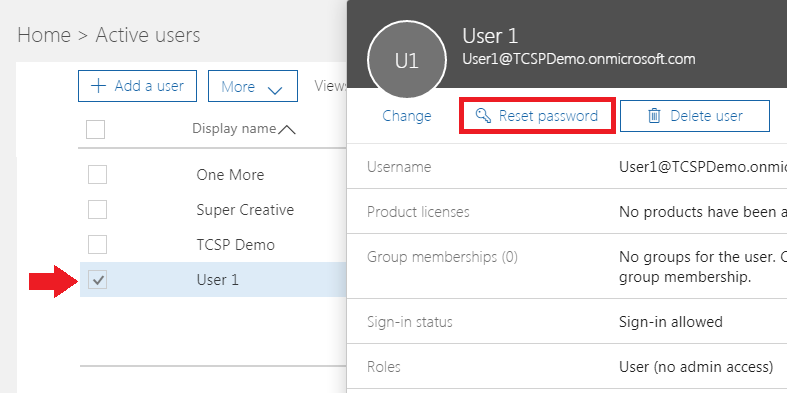787x393 pixels.
Task: Open the Roles row in user panel
Action: click(x=567, y=366)
